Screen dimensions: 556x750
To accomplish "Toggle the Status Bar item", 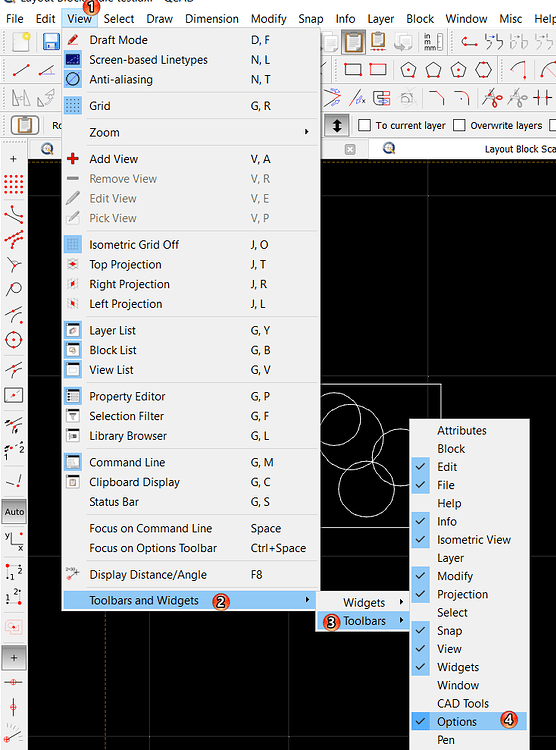I will (x=191, y=502).
